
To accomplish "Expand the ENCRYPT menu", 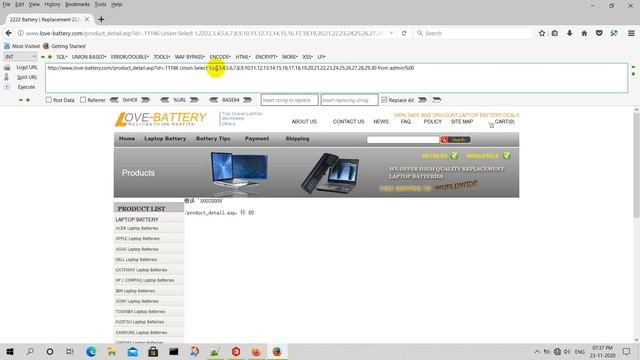I will click(266, 57).
